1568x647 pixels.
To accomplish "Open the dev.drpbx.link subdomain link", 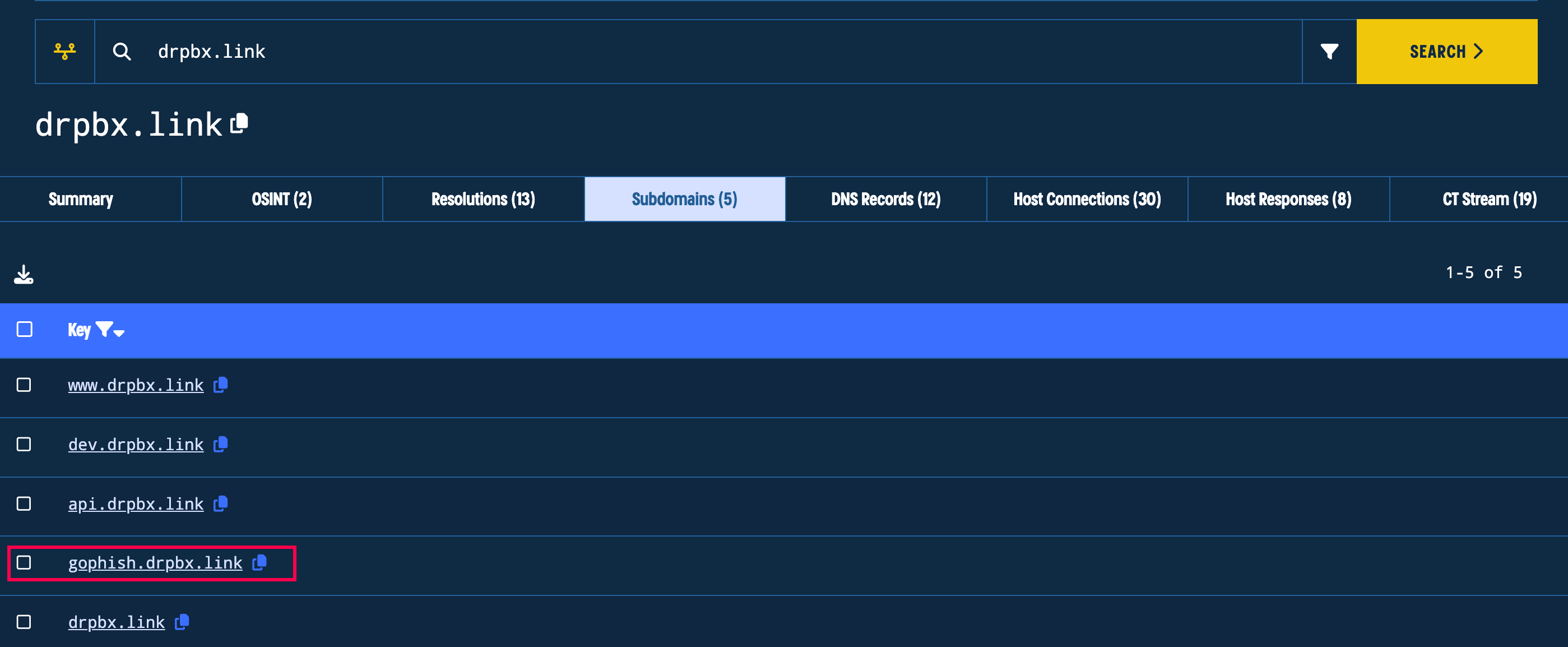I will coord(135,445).
